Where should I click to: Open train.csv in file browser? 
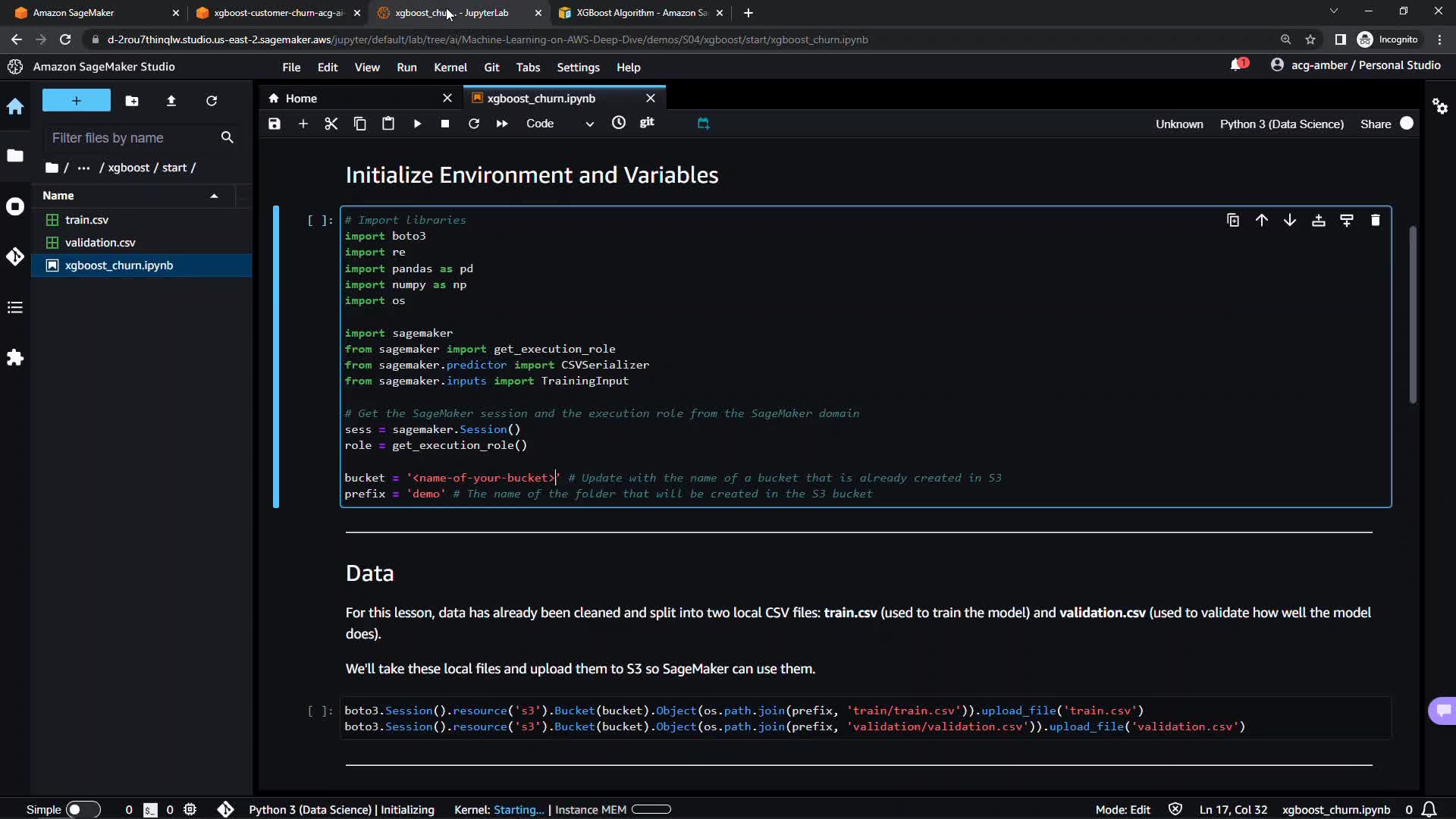[86, 220]
